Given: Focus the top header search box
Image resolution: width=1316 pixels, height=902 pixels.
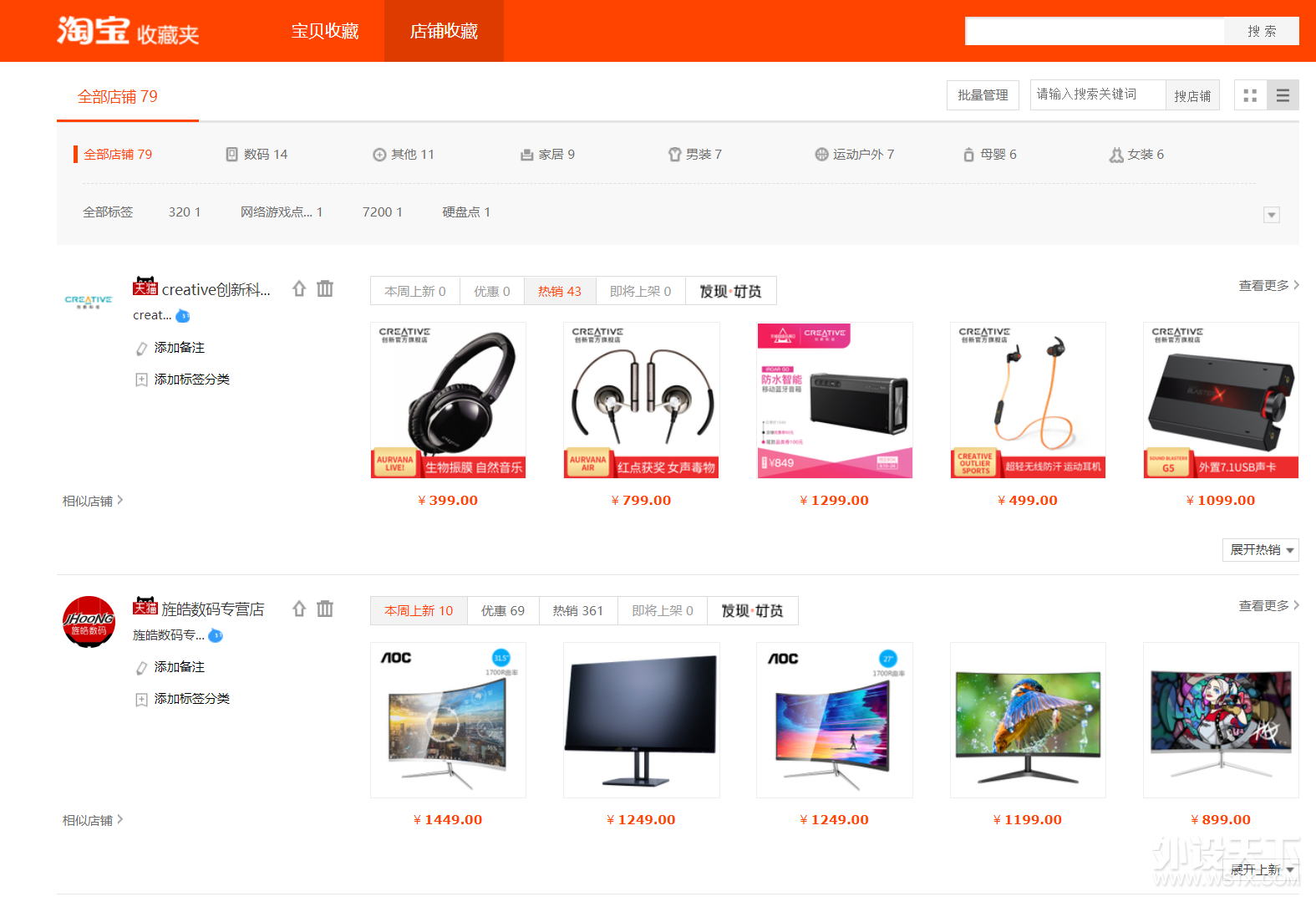Looking at the screenshot, I should pyautogui.click(x=1095, y=31).
